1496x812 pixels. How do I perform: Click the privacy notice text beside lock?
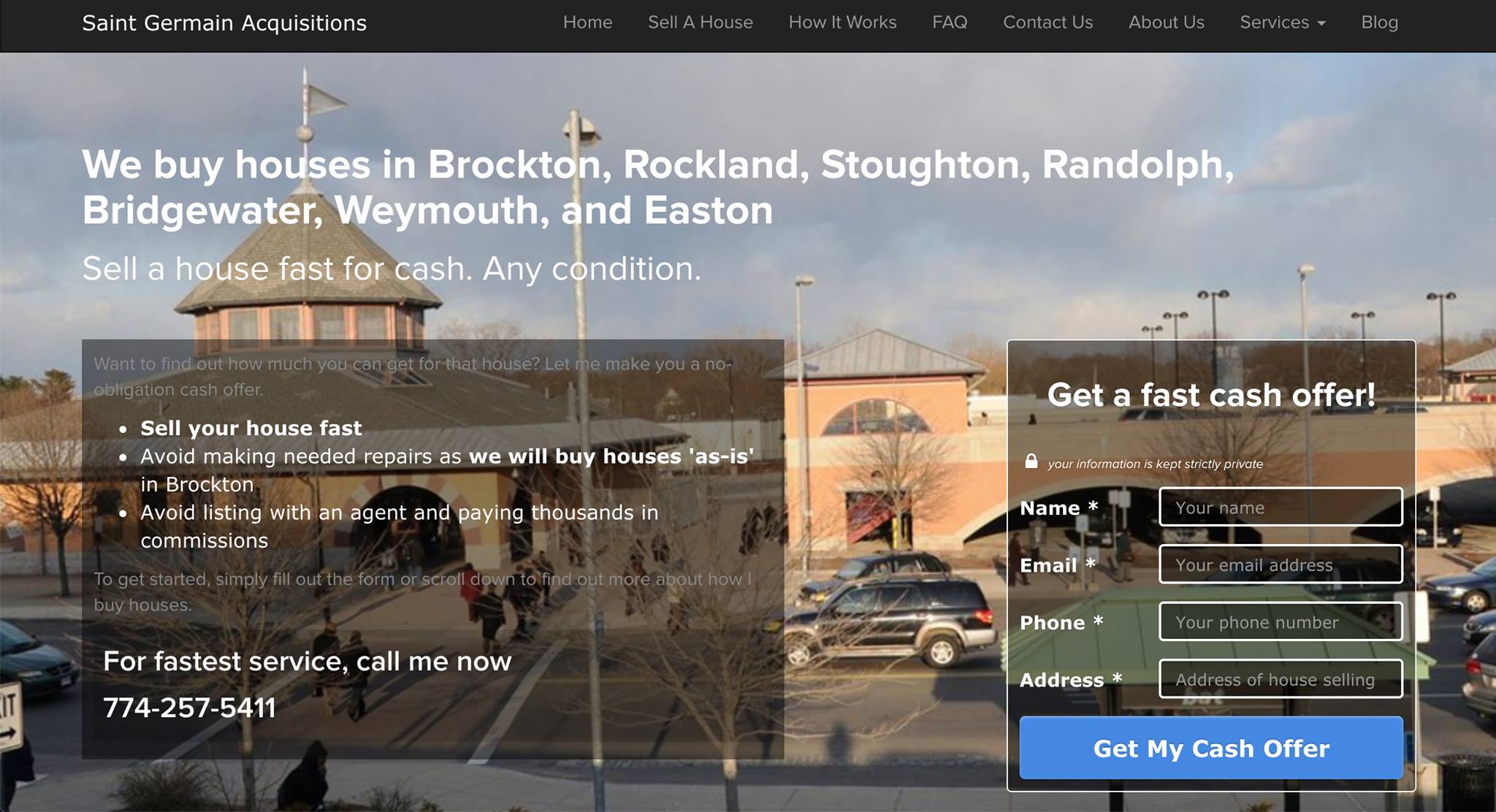[1155, 464]
